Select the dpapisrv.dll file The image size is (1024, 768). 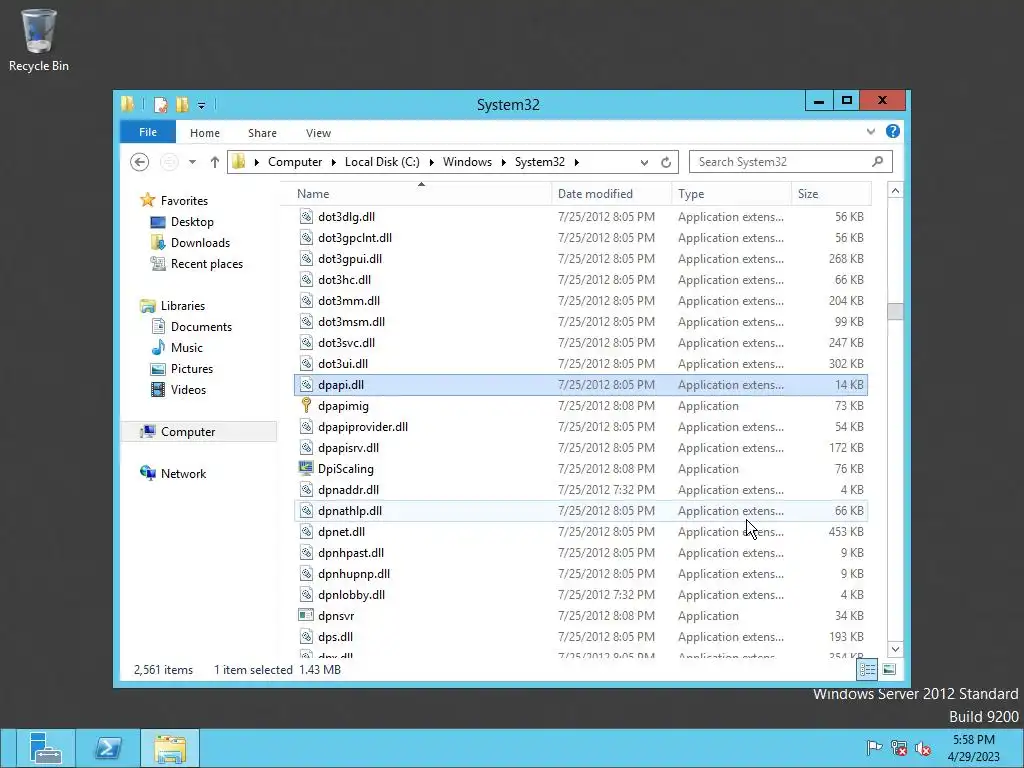(x=581, y=447)
